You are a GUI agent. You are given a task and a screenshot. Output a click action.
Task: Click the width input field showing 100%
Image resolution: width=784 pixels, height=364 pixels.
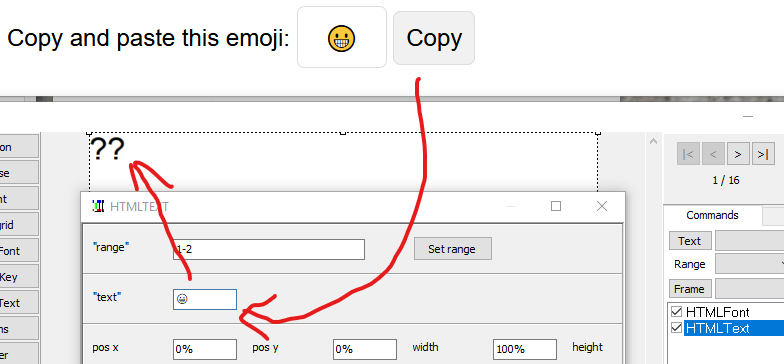pos(525,349)
